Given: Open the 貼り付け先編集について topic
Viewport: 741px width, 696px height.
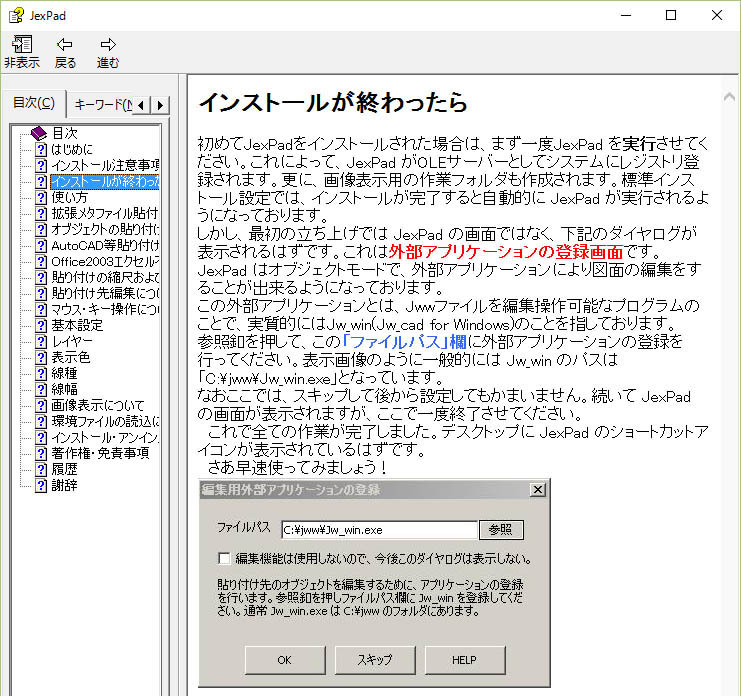Looking at the screenshot, I should tap(105, 293).
